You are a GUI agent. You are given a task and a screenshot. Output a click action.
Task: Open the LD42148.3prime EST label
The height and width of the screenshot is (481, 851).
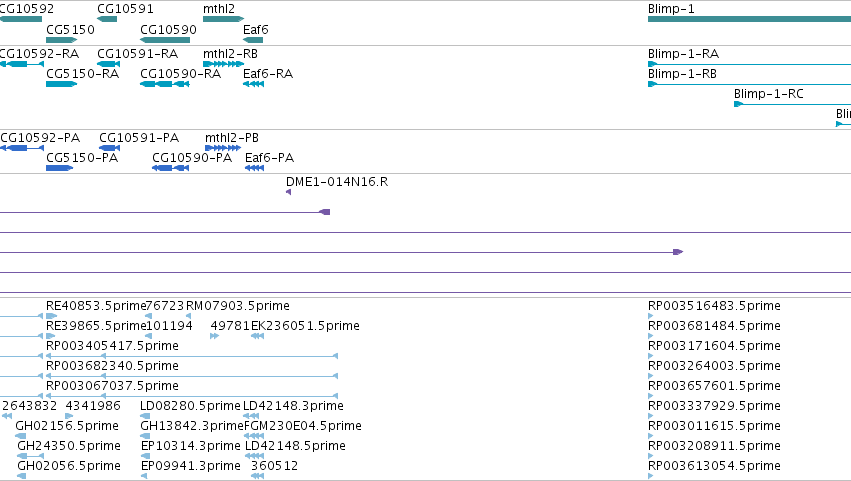tap(293, 406)
